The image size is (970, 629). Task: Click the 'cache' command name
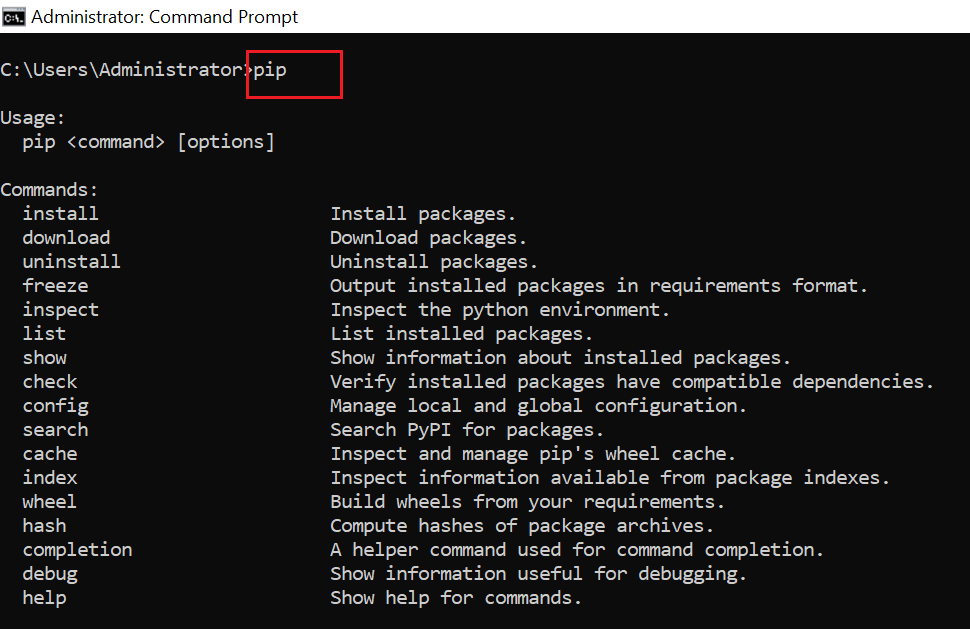pyautogui.click(x=50, y=454)
